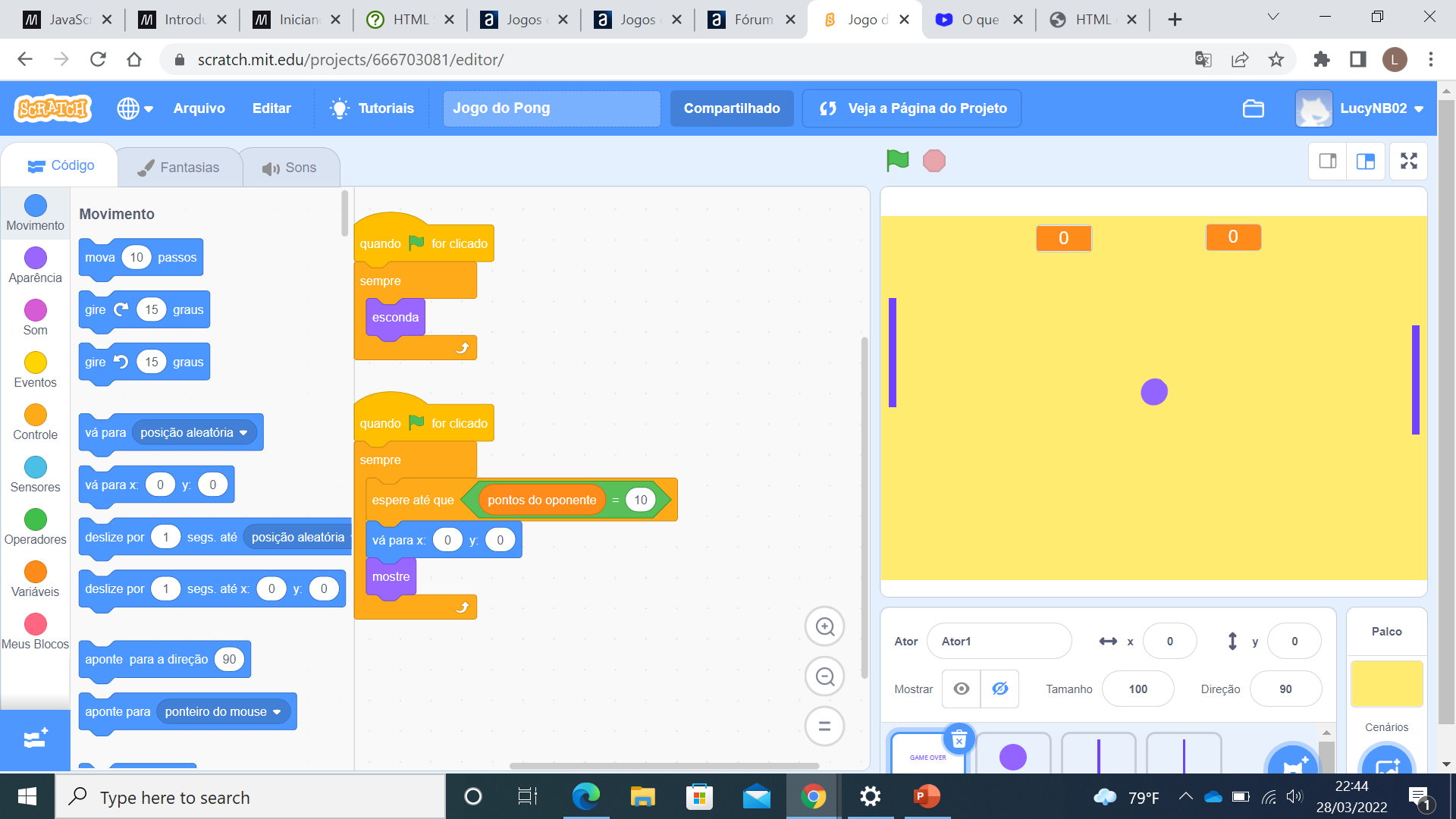The height and width of the screenshot is (819, 1456).
Task: Open the language globe dropdown
Action: [135, 108]
